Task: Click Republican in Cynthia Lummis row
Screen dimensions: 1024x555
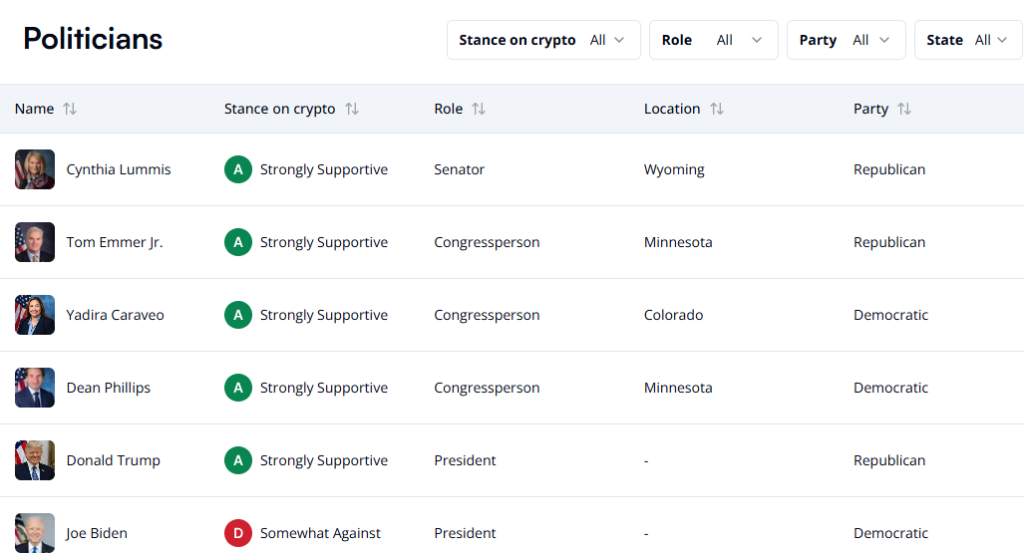Action: click(x=889, y=170)
